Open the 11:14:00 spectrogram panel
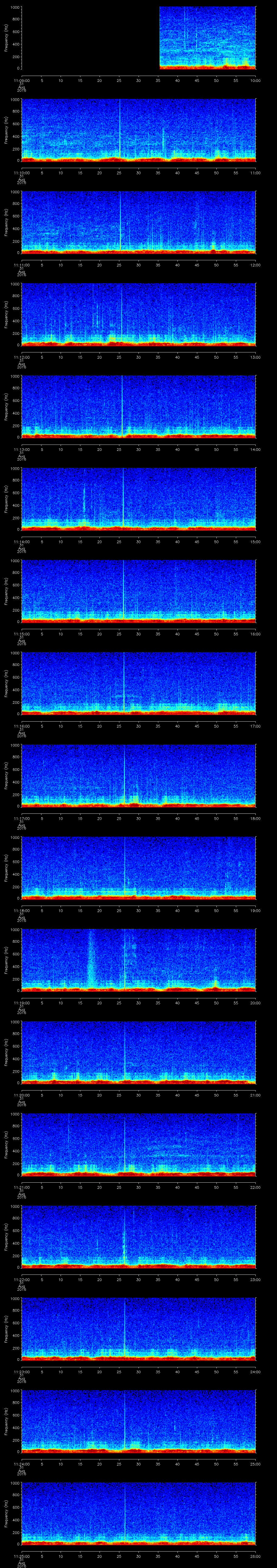 tap(138, 498)
